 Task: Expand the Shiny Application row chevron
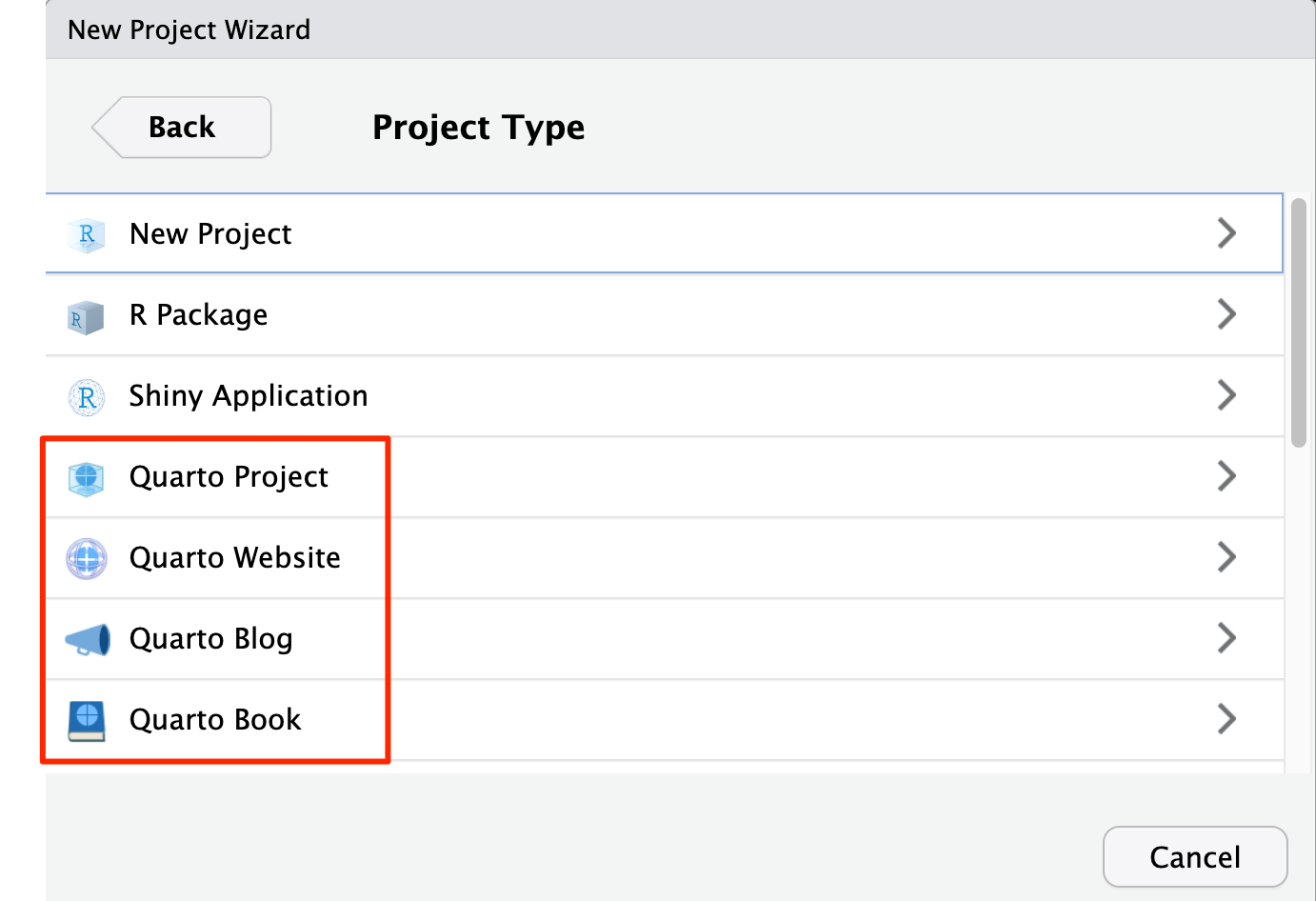(x=1226, y=395)
